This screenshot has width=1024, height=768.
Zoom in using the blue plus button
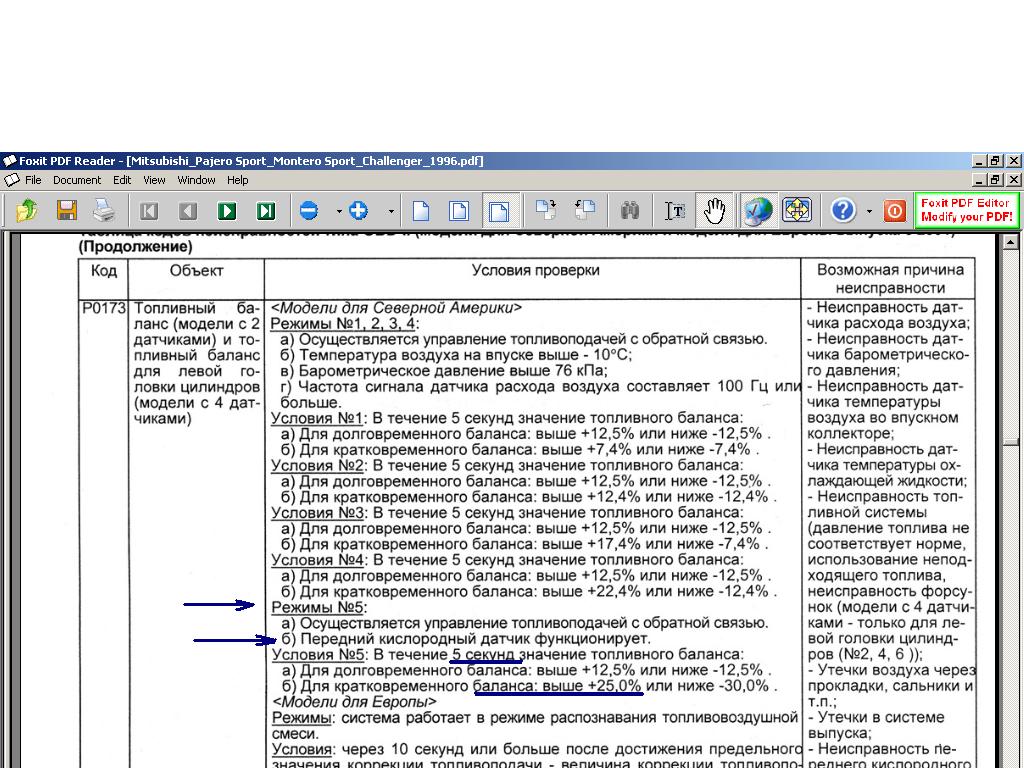(359, 211)
